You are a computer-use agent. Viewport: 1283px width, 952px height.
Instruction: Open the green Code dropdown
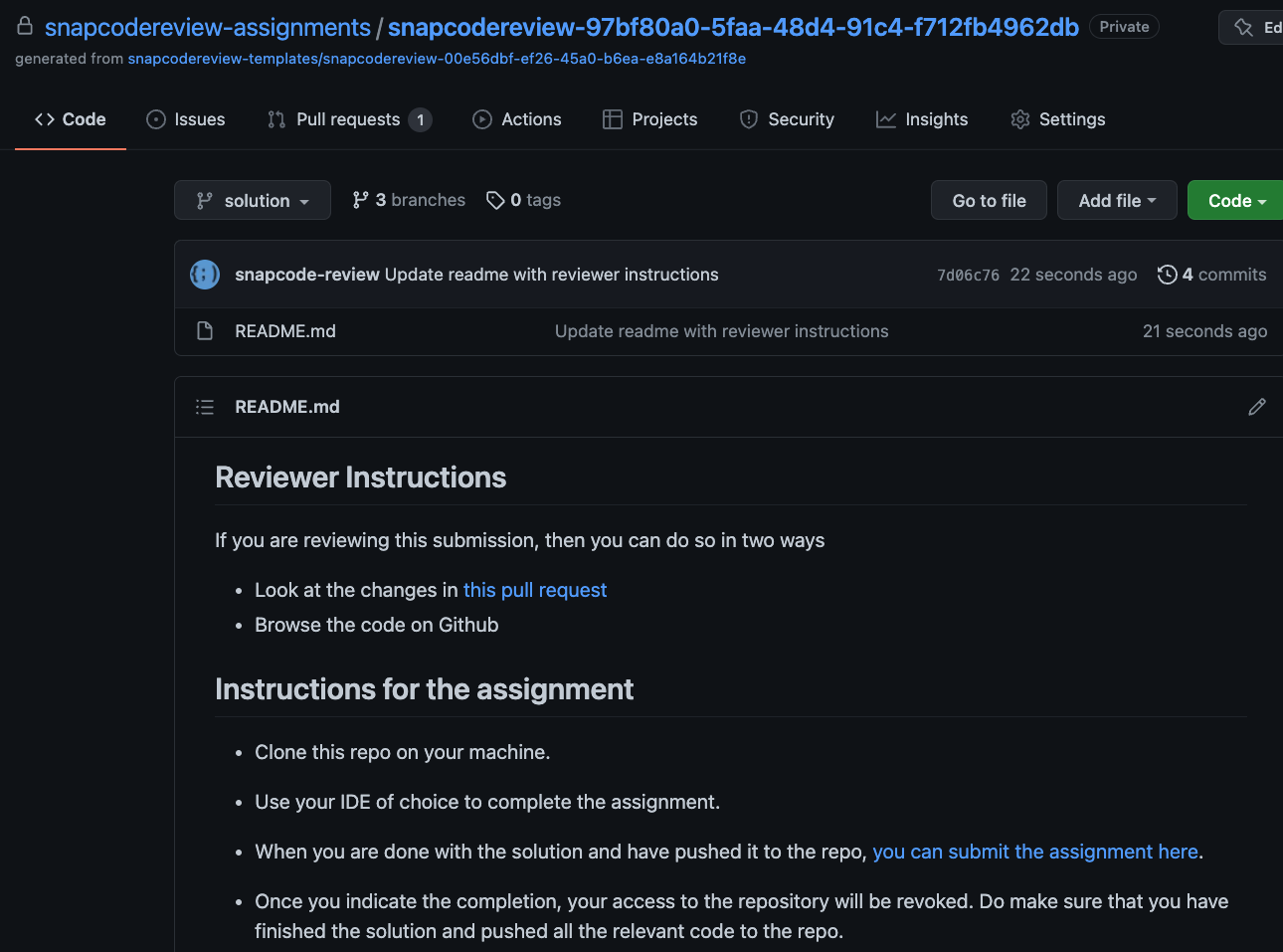pos(1236,200)
